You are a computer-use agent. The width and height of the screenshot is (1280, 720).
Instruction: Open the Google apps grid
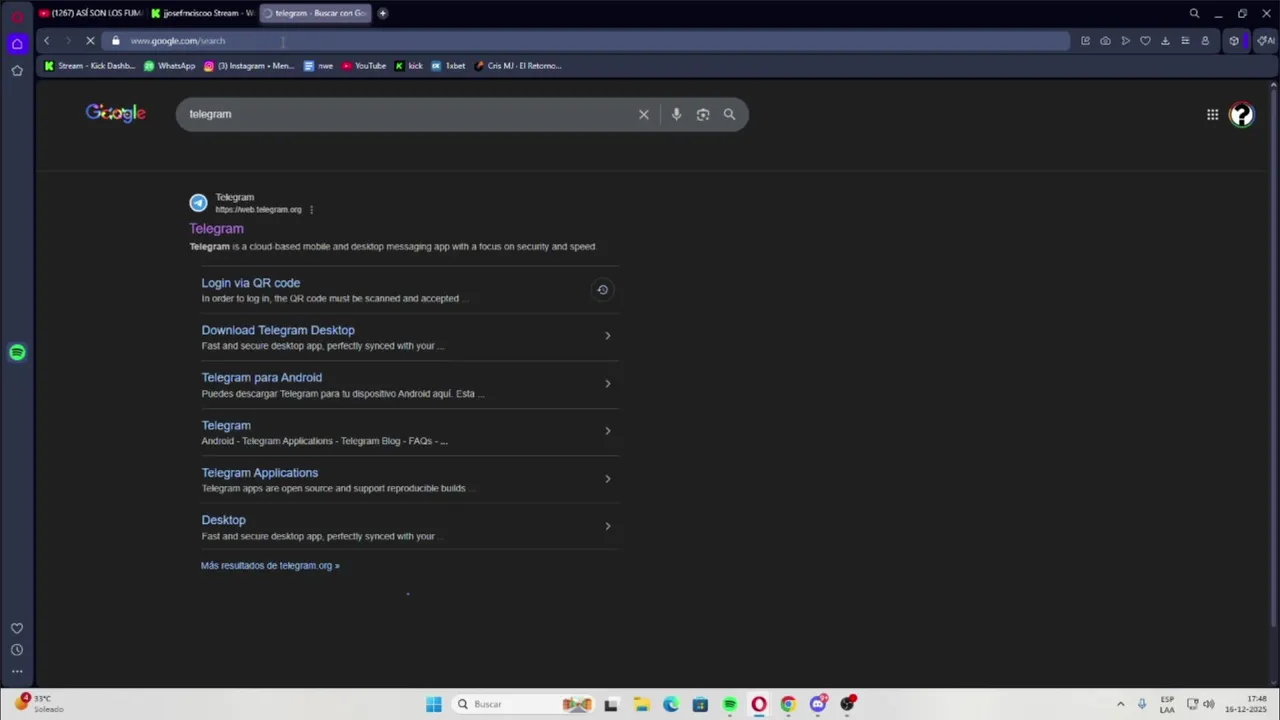tap(1212, 115)
